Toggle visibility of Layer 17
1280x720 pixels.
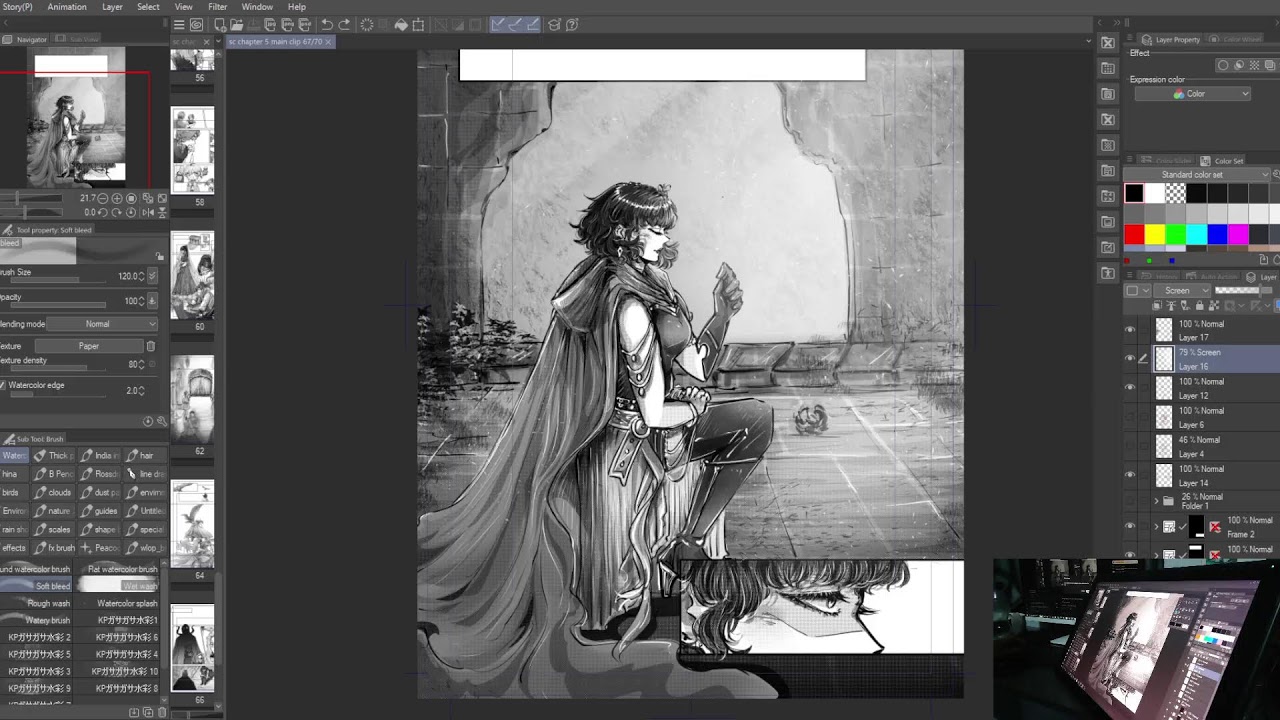click(1130, 330)
